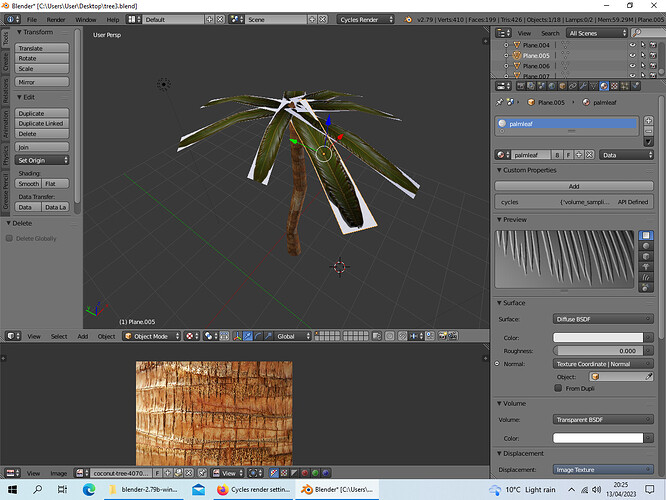The width and height of the screenshot is (666, 500).
Task: Open the Particles properties tab icon
Action: click(625, 86)
